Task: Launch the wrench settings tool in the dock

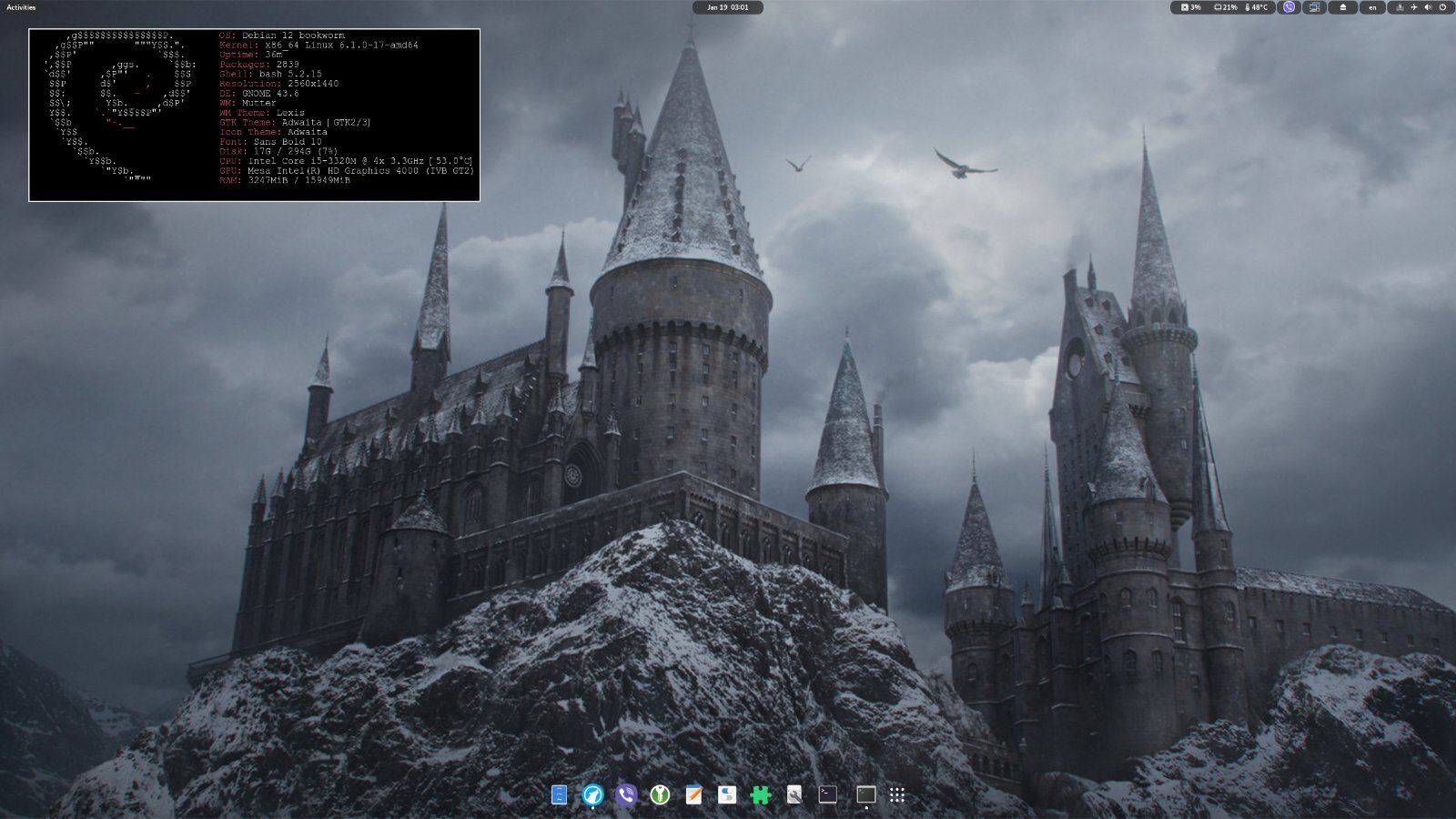Action: click(x=794, y=794)
